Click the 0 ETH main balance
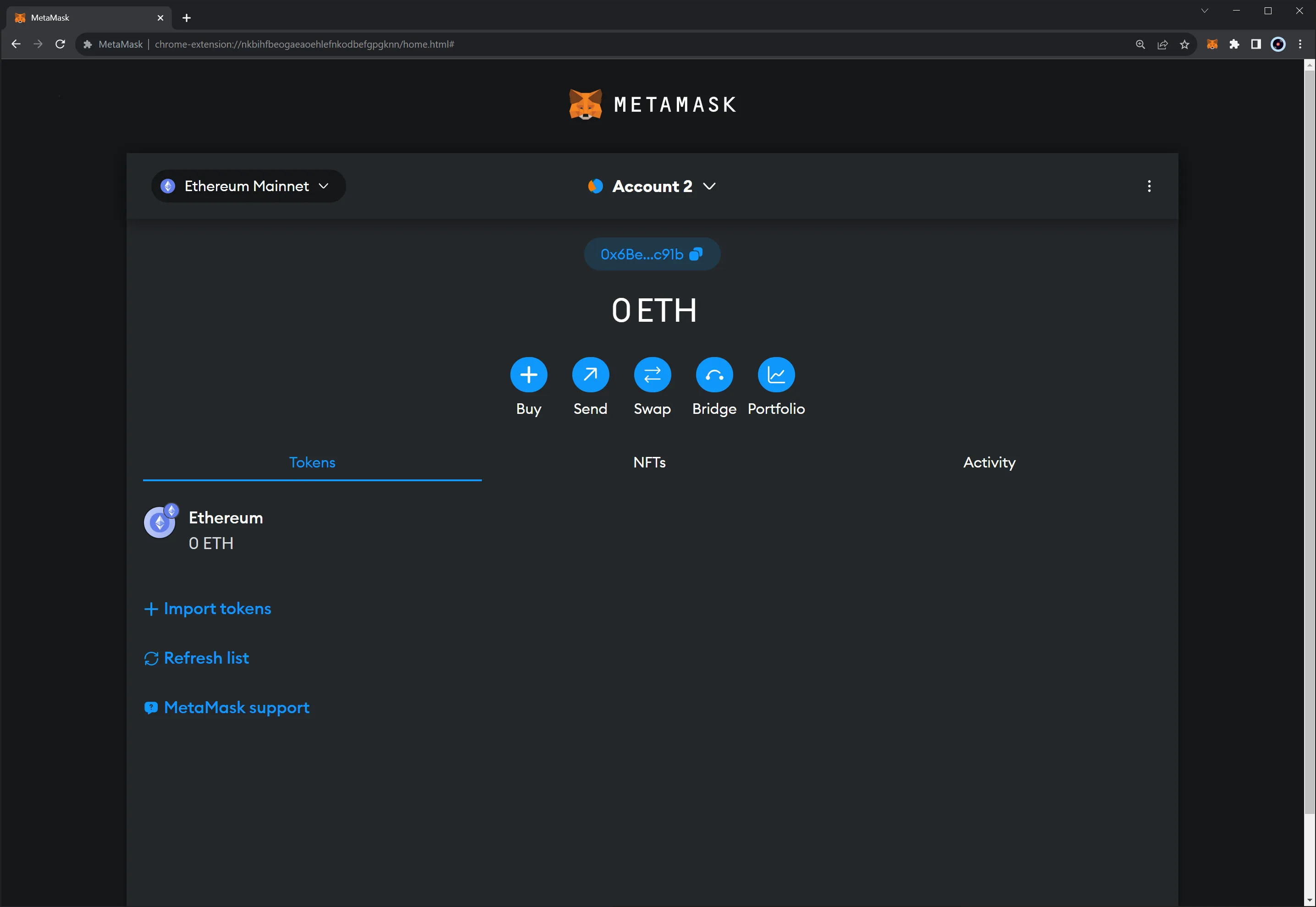Screen dimensions: 1316x907 (654, 311)
